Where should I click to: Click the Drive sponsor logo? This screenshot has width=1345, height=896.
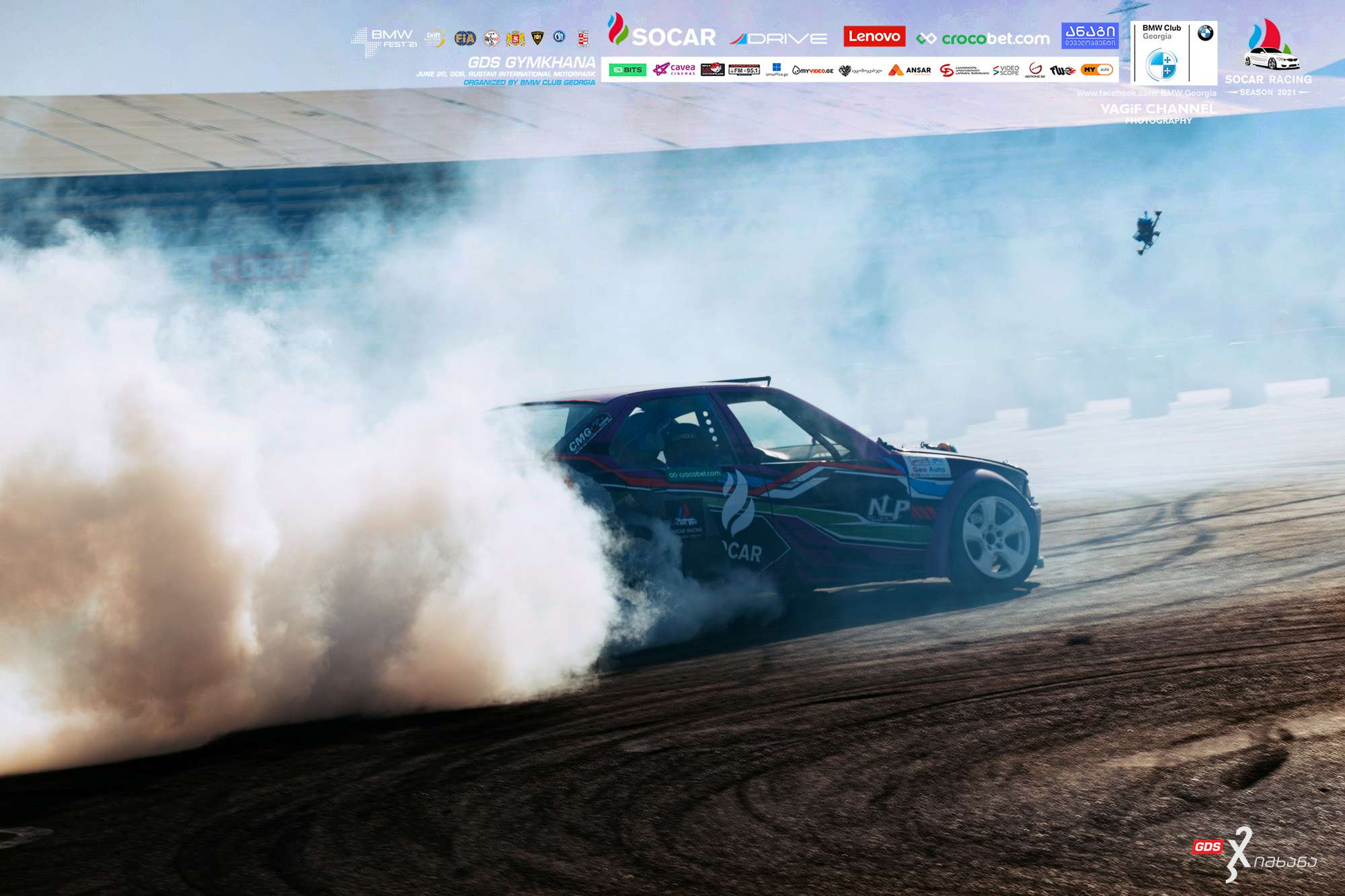click(x=779, y=39)
